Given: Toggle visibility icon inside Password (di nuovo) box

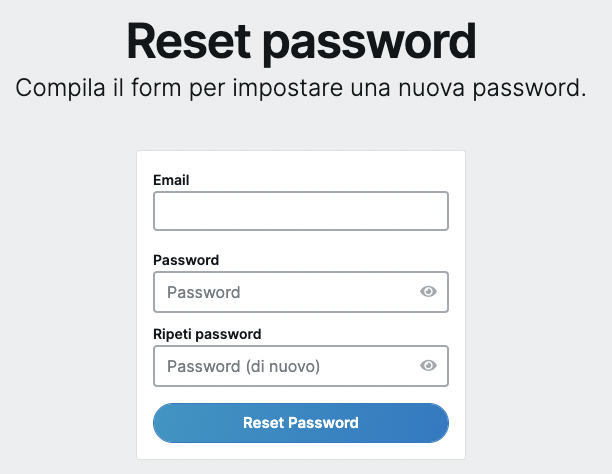Looking at the screenshot, I should pos(428,365).
